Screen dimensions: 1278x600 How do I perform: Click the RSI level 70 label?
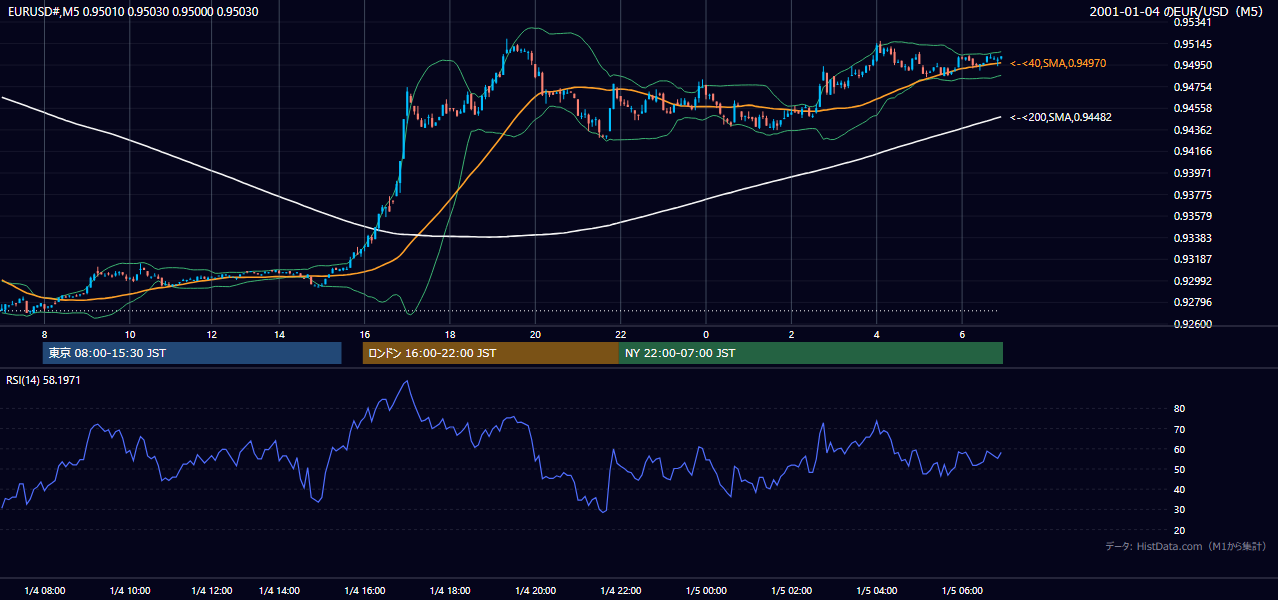(1179, 429)
